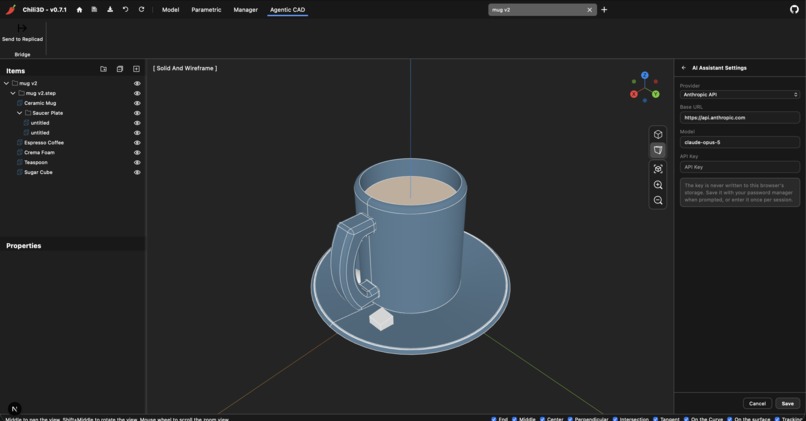The height and width of the screenshot is (421, 806).
Task: Click the Sugar Cube node icon
Action: coord(20,172)
